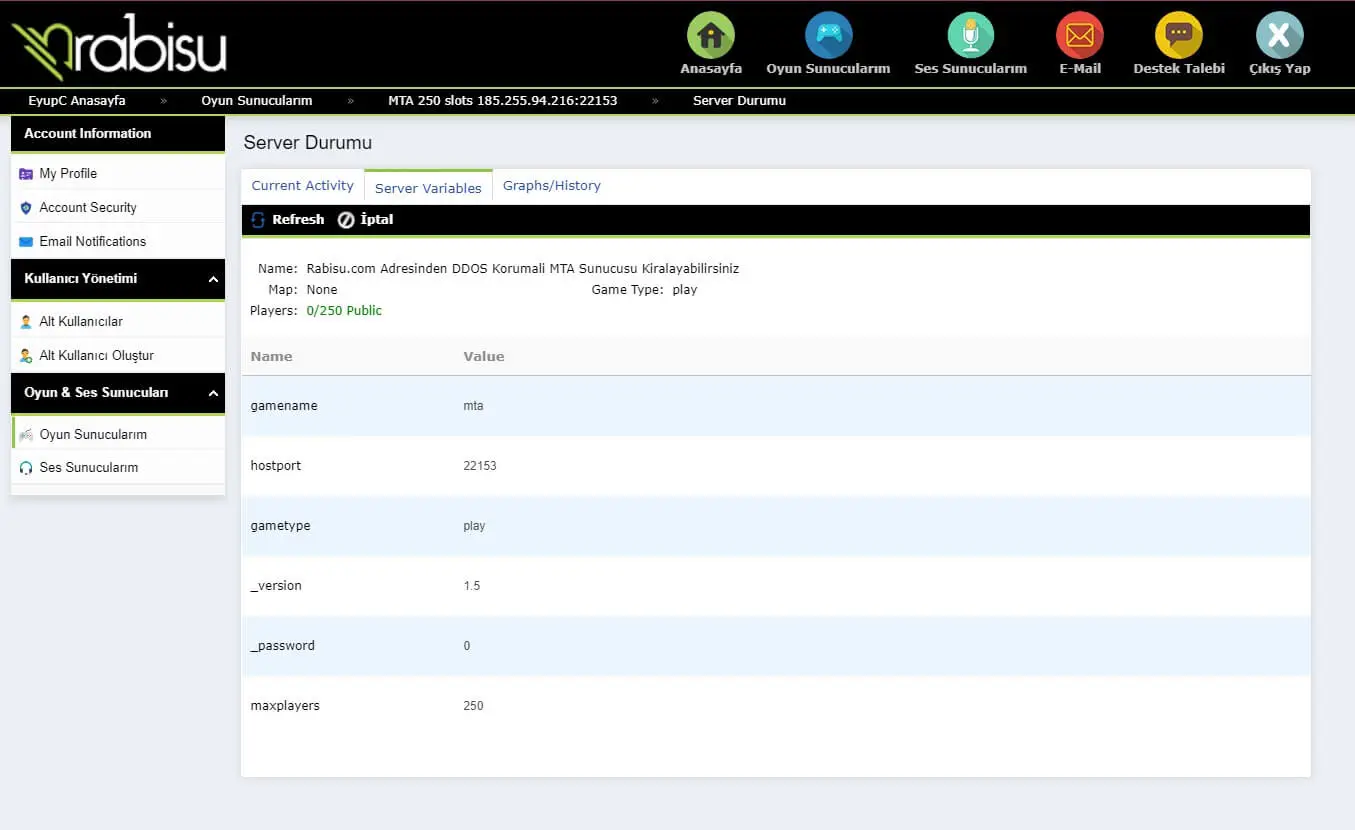Click the Server Durumu page heading
The image size is (1355, 830).
click(x=308, y=144)
